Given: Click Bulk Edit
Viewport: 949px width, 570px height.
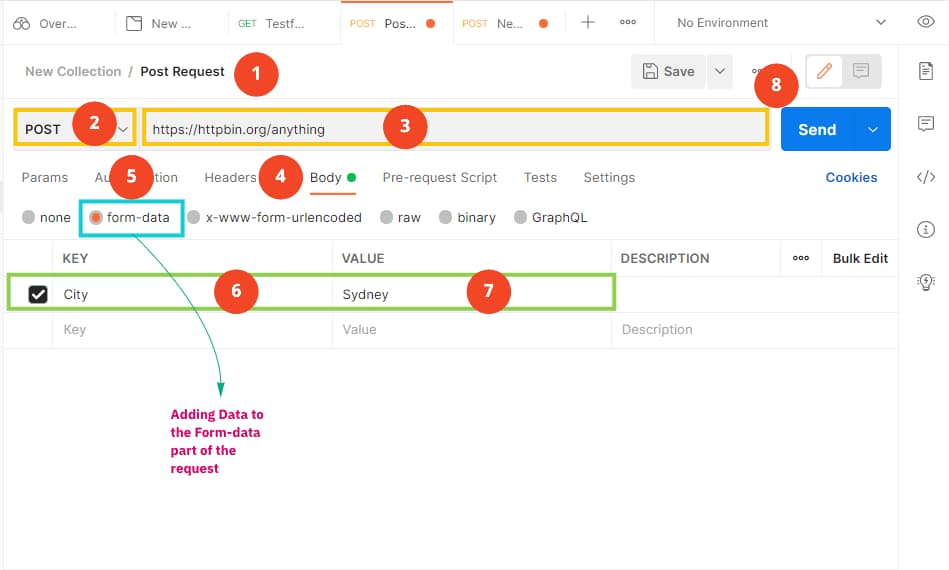Looking at the screenshot, I should point(860,258).
